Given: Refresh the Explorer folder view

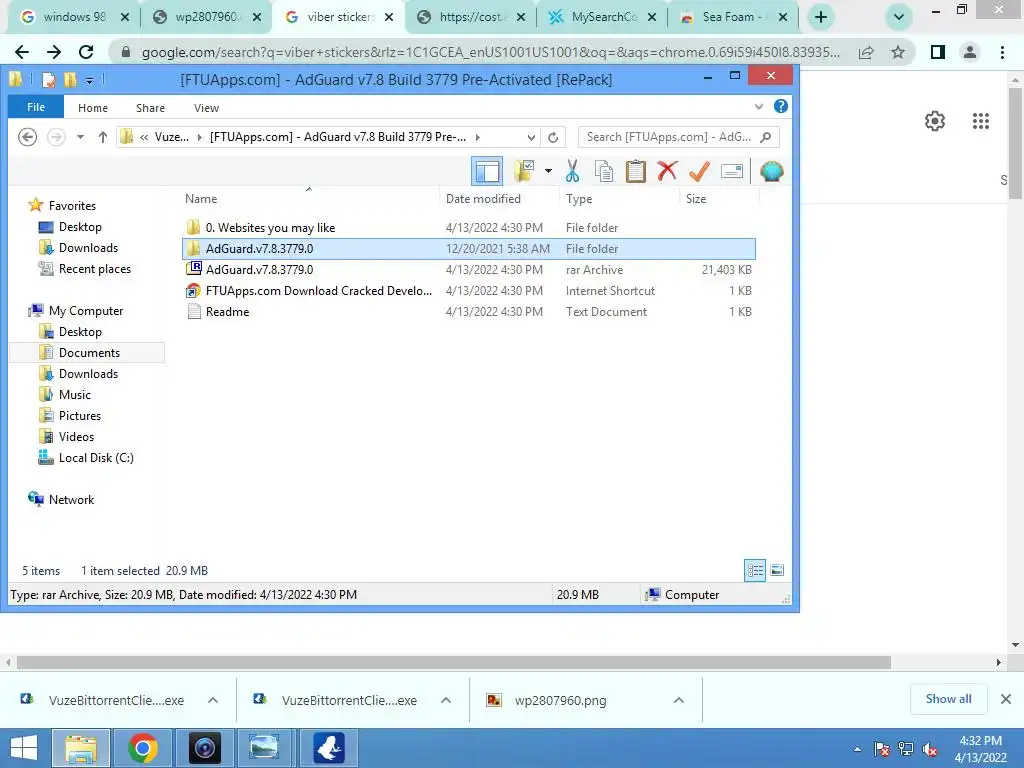Looking at the screenshot, I should pos(553,137).
